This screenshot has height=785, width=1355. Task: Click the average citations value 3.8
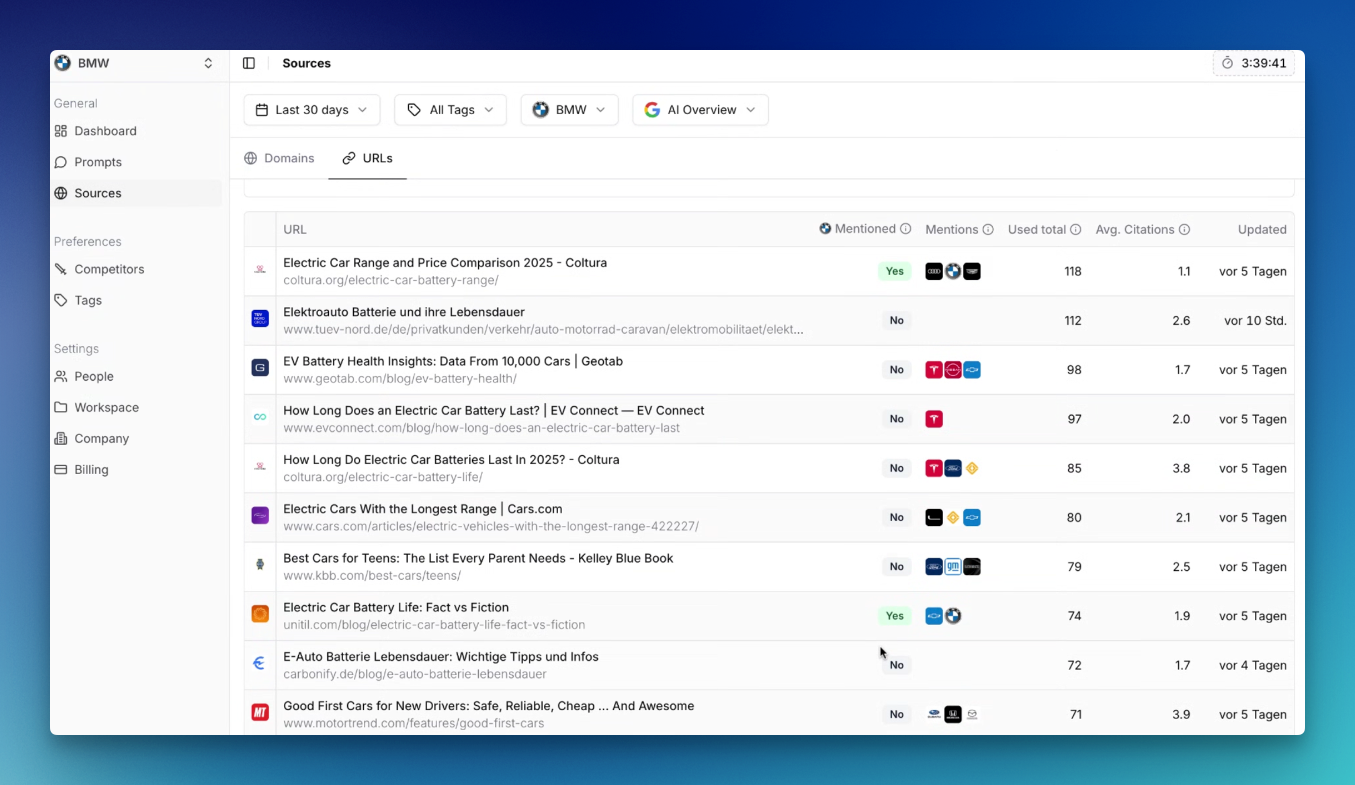point(1181,468)
